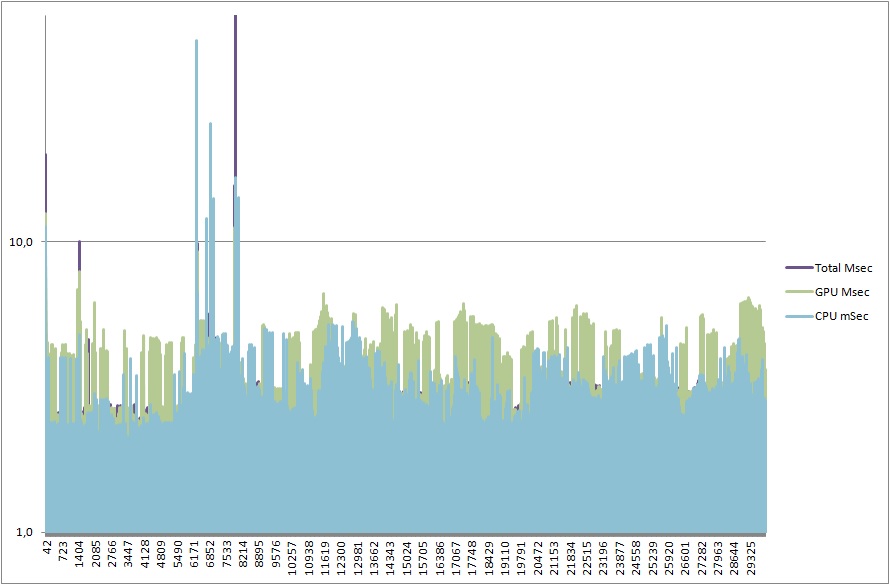The height and width of the screenshot is (585, 890).
Task: Select the GPU Msec legend label
Action: [842, 292]
